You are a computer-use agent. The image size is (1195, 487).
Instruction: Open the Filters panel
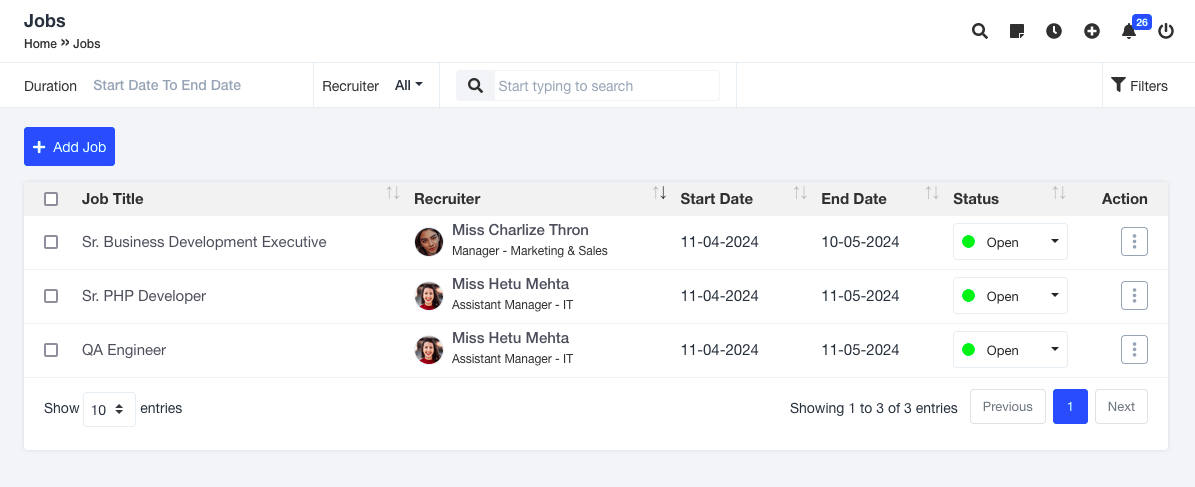coord(1139,86)
